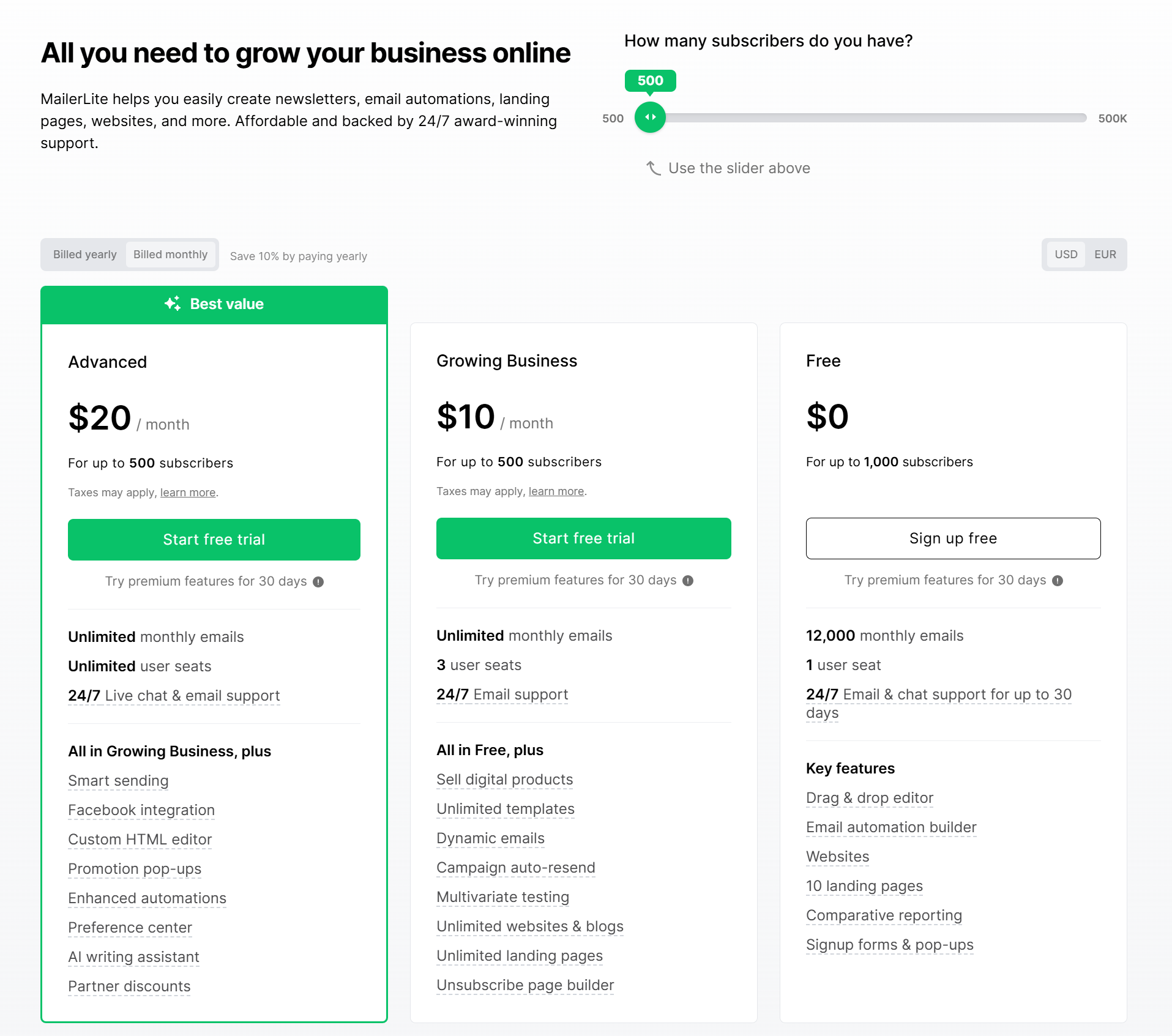Click 24/7 Live chat & email support
The width and height of the screenshot is (1172, 1036).
pyautogui.click(x=174, y=696)
